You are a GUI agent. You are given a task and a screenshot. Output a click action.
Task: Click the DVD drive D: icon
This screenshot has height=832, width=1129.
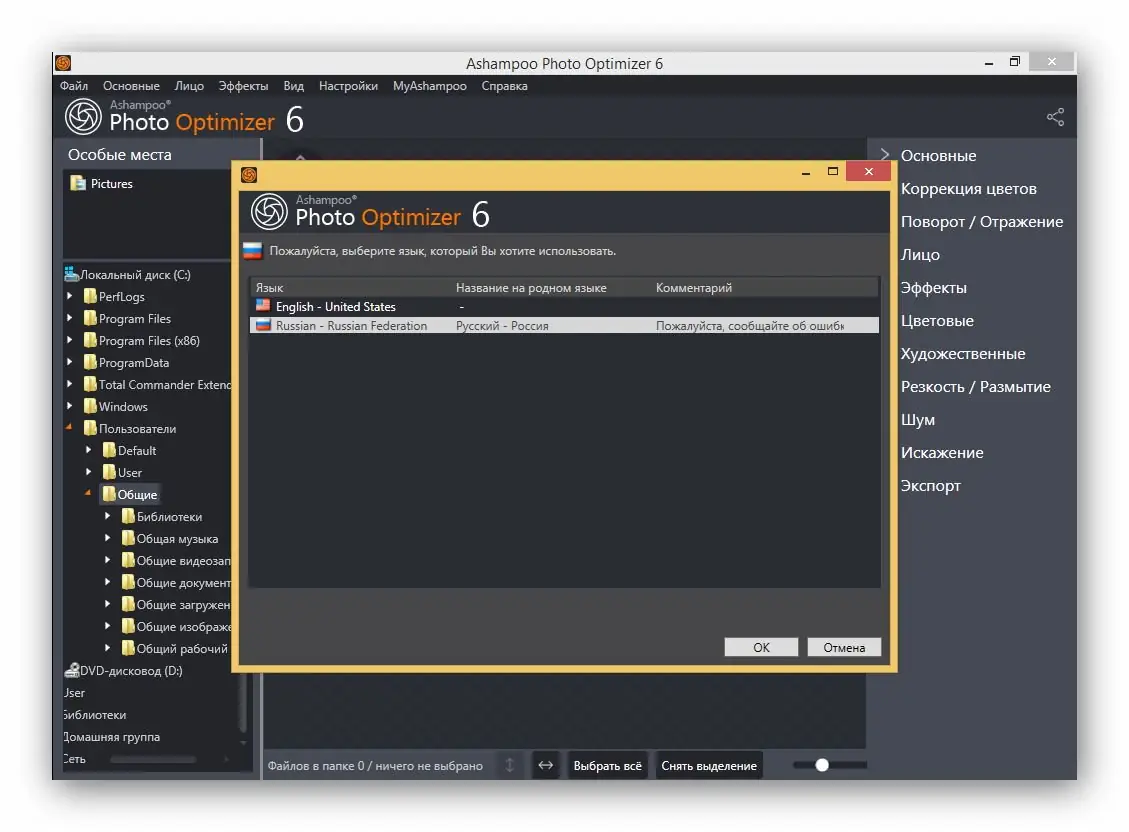[x=72, y=671]
